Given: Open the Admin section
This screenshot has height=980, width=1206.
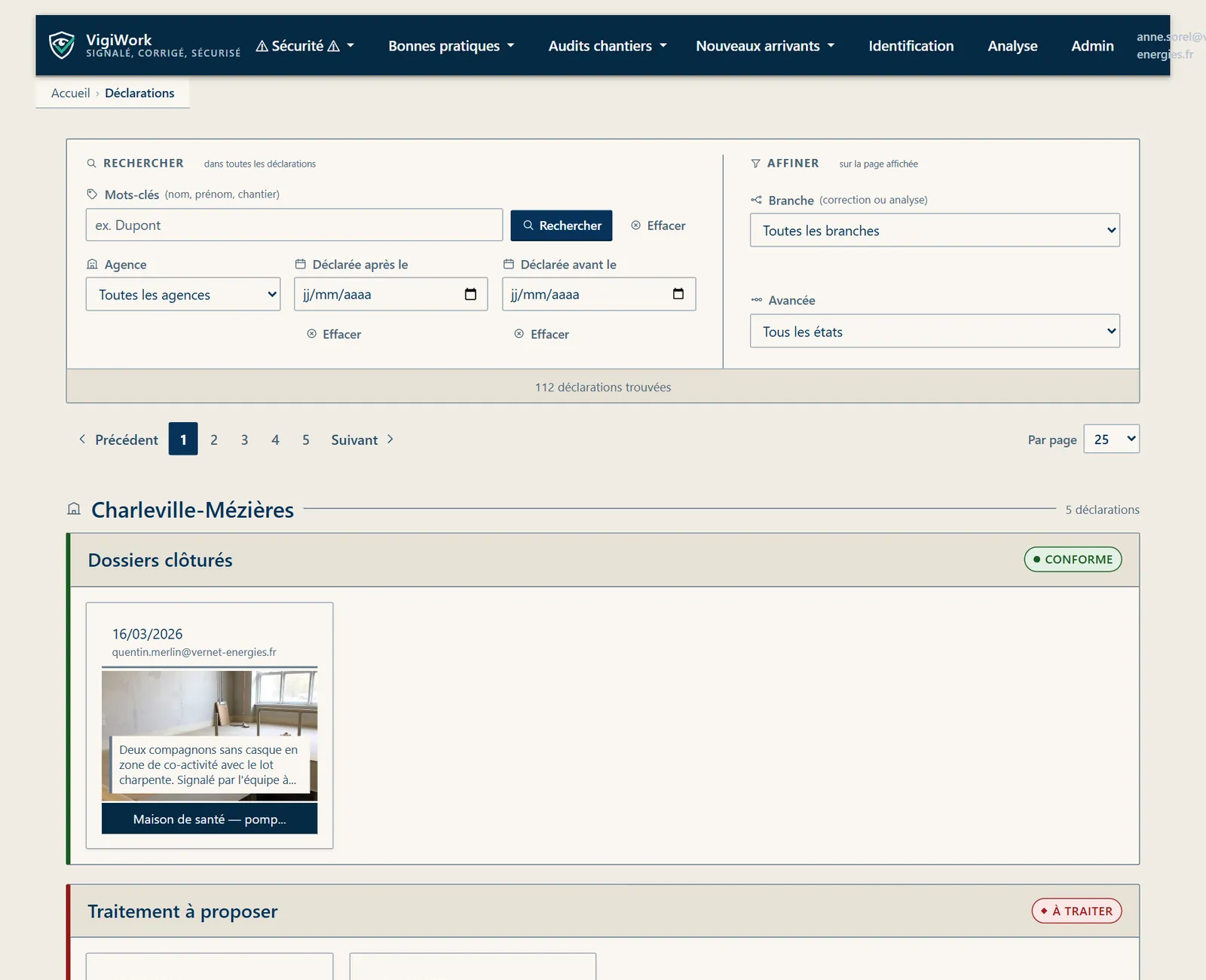Looking at the screenshot, I should coord(1092,46).
